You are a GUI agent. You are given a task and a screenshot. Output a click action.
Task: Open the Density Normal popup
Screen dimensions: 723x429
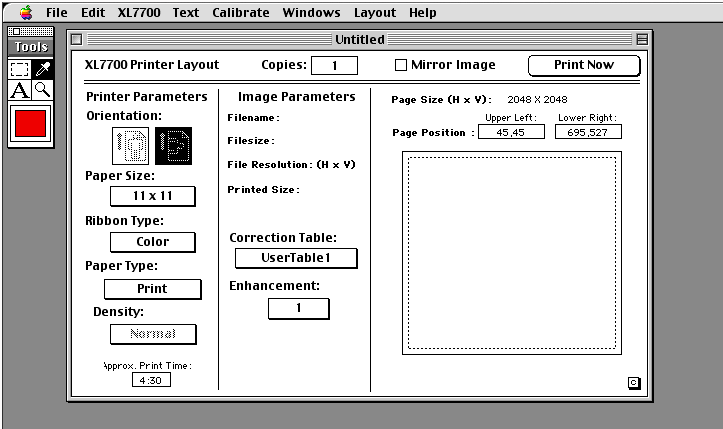point(153,334)
